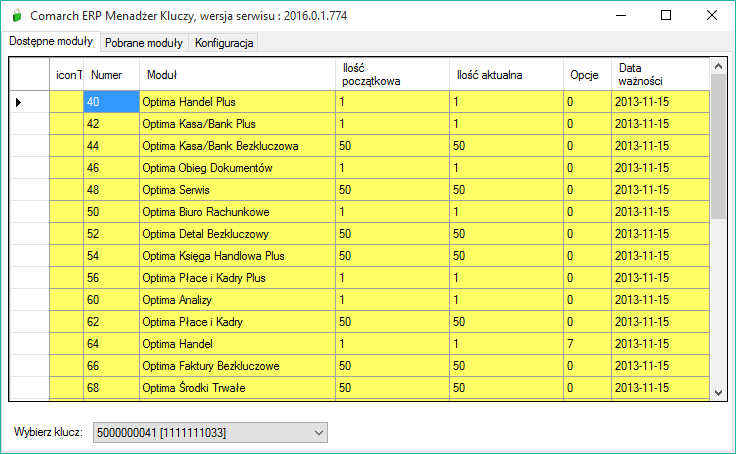Image resolution: width=736 pixels, height=454 pixels.
Task: Click number cell 60
Action: click(111, 300)
